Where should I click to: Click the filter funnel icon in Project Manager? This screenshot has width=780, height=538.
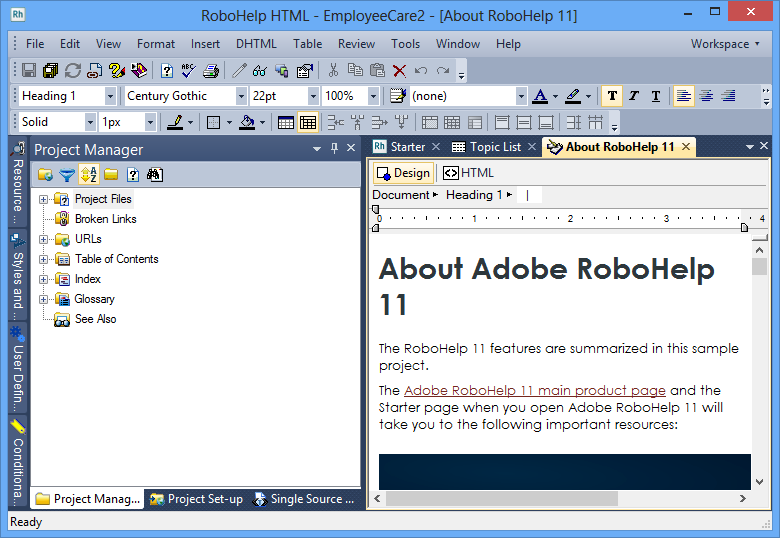click(x=66, y=175)
